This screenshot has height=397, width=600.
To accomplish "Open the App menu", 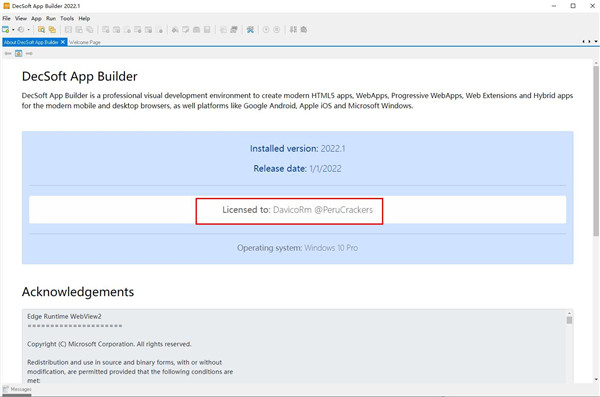I will coord(36,18).
